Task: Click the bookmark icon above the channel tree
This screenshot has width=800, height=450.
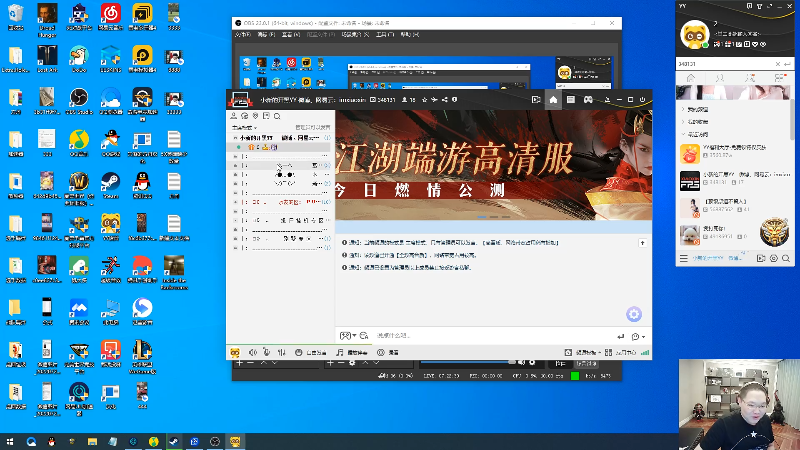Action: click(266, 116)
